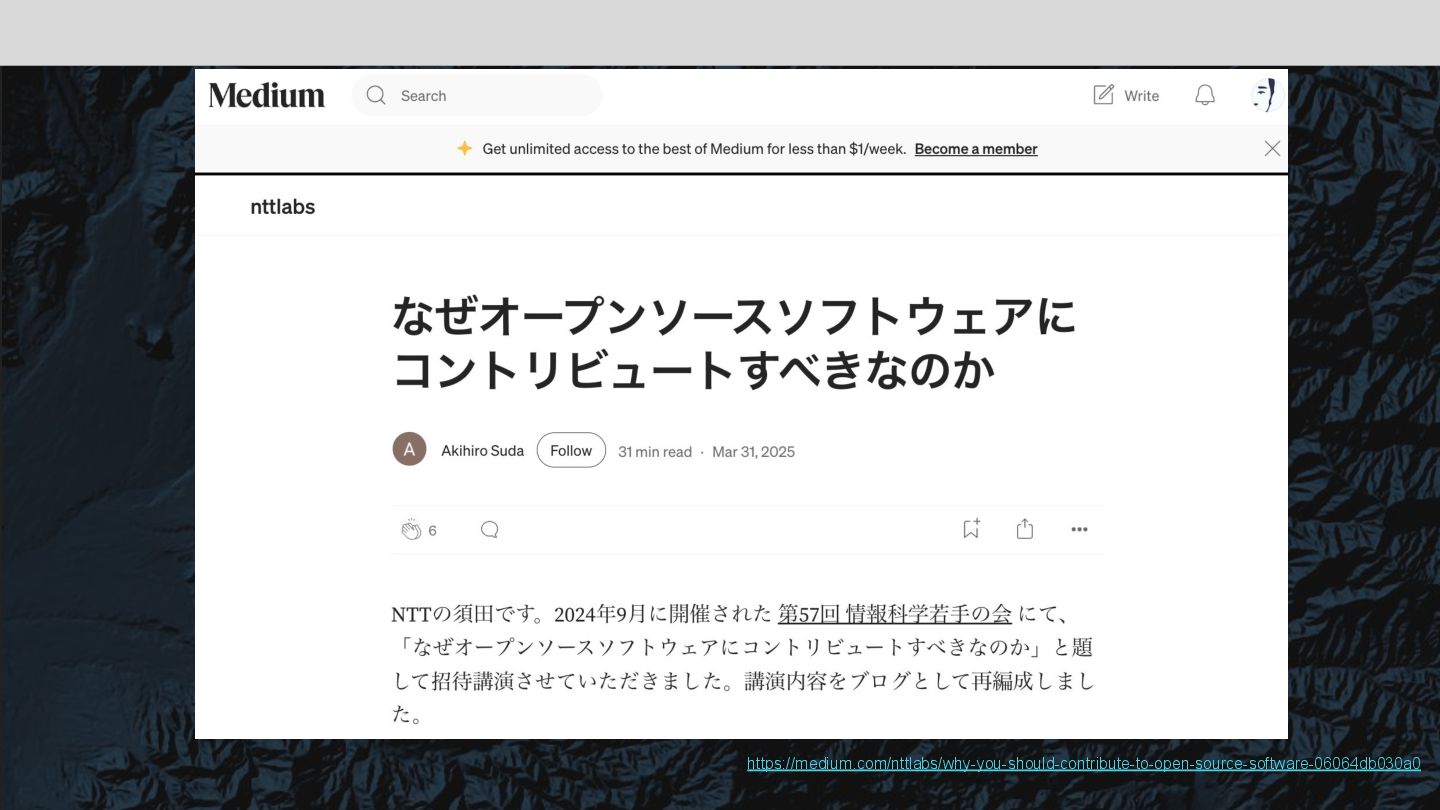Click Akihiro Suda author avatar
Viewport: 1440px width, 810px height.
pyautogui.click(x=409, y=450)
